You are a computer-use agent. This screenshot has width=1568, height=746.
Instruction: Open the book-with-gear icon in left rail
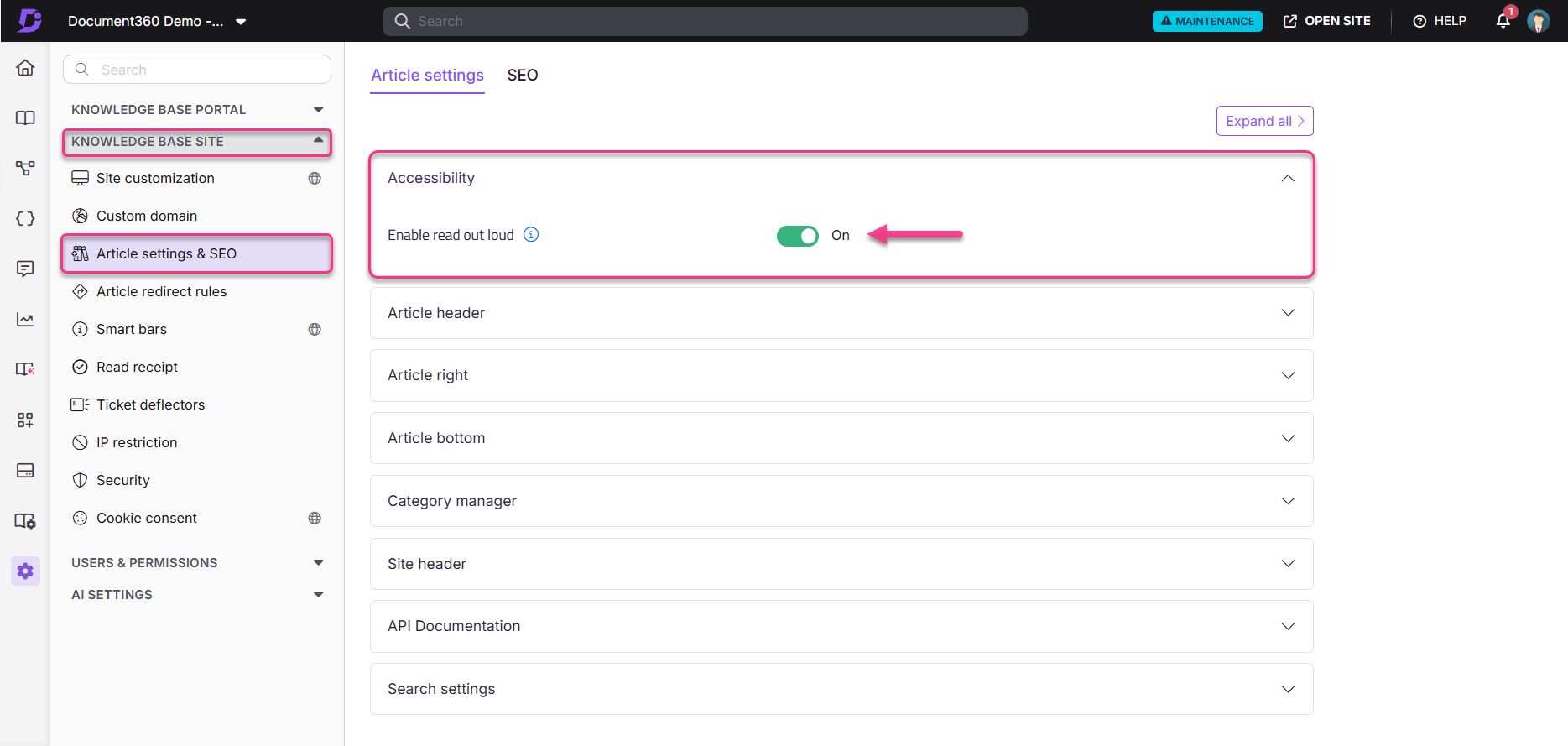pyautogui.click(x=25, y=521)
